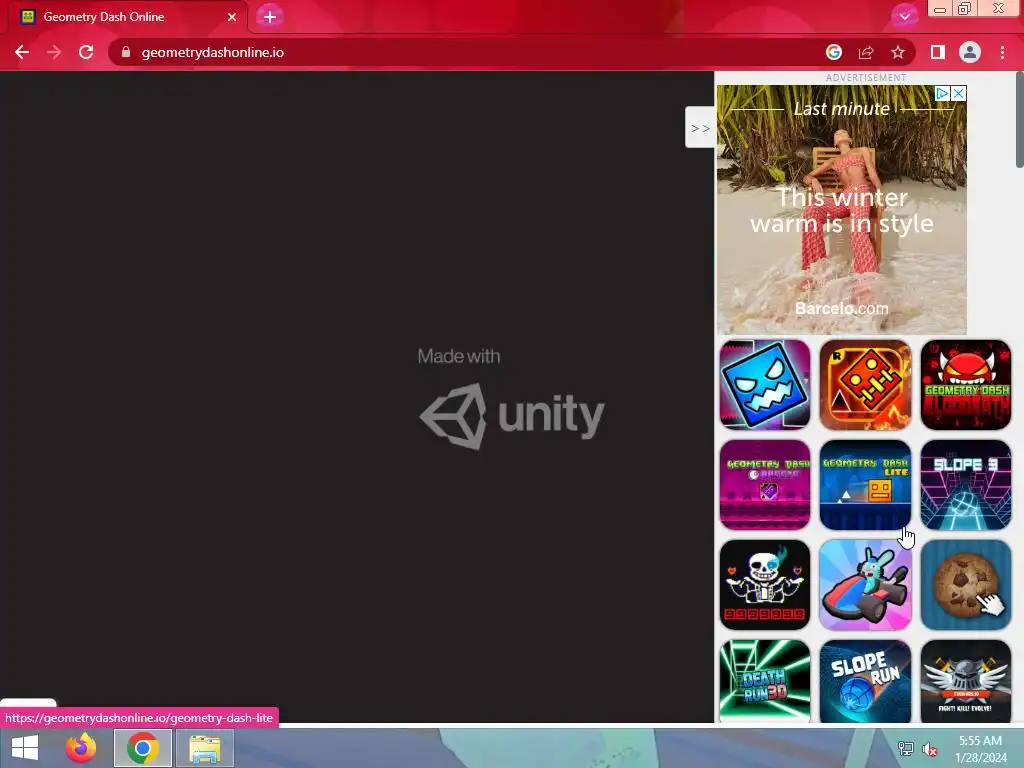Image resolution: width=1024 pixels, height=768 pixels.
Task: Collapse the sidebar with the >> button
Action: click(700, 127)
